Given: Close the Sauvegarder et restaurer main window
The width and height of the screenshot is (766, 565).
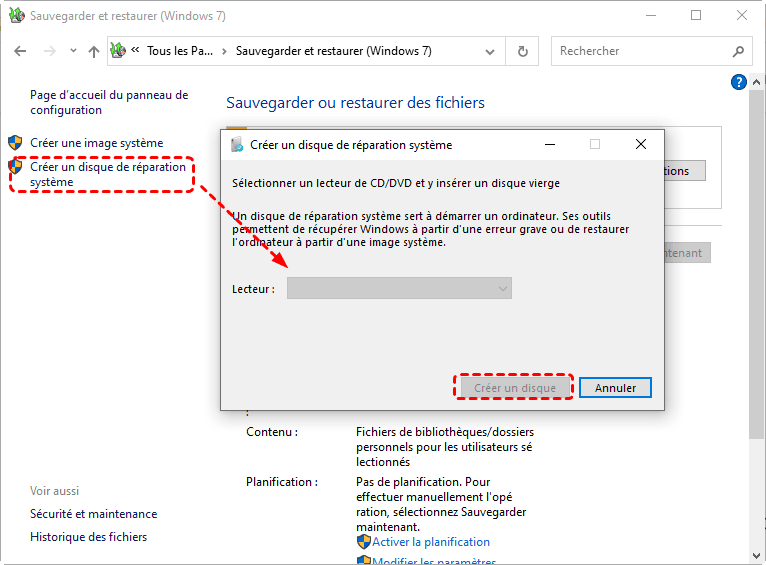Looking at the screenshot, I should pos(742,15).
